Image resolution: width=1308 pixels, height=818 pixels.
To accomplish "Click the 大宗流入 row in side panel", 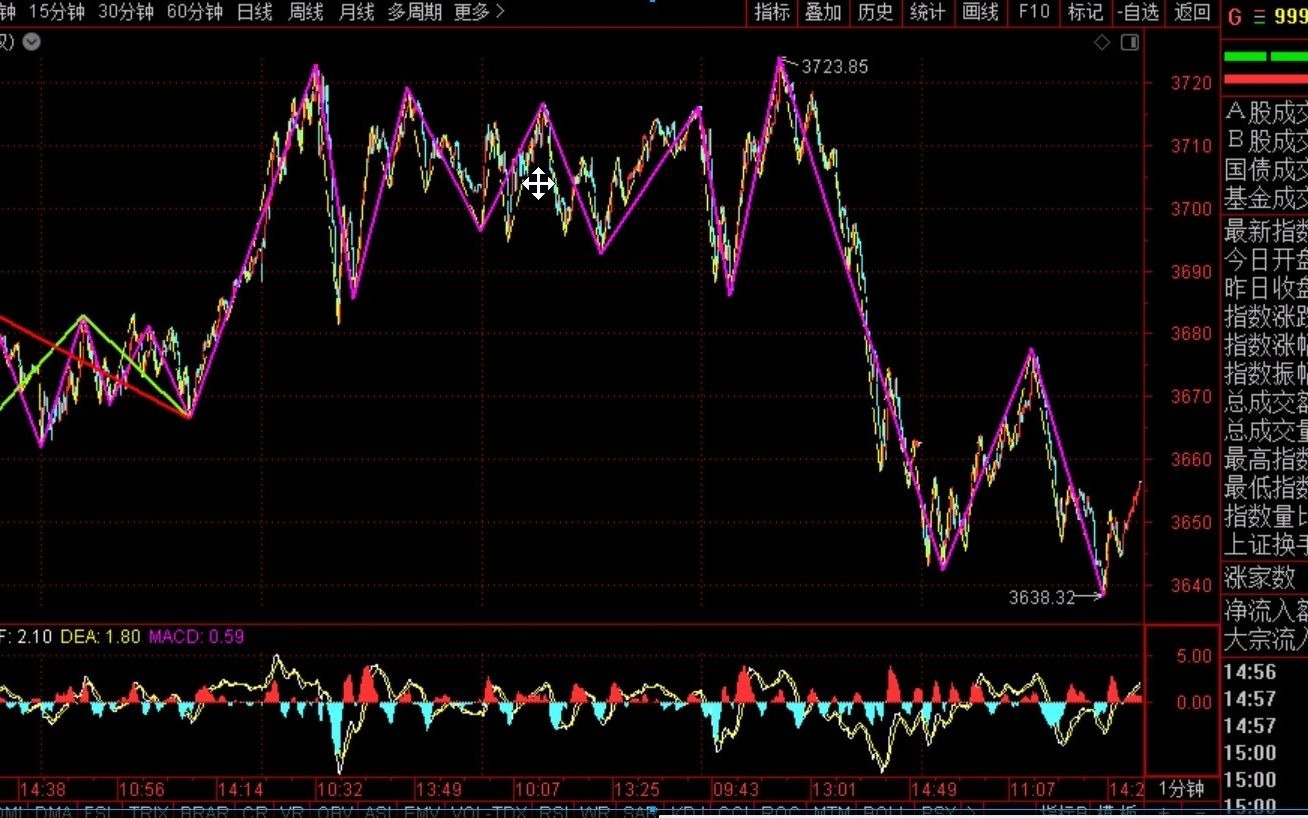I will pyautogui.click(x=1266, y=640).
